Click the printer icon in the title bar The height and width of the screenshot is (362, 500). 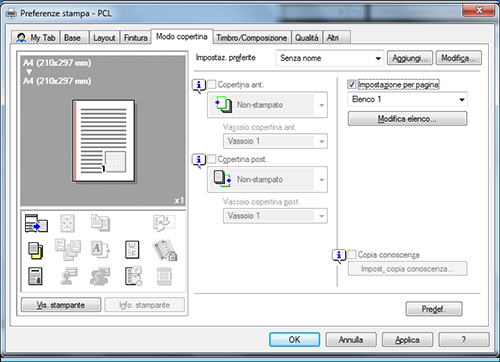11,14
